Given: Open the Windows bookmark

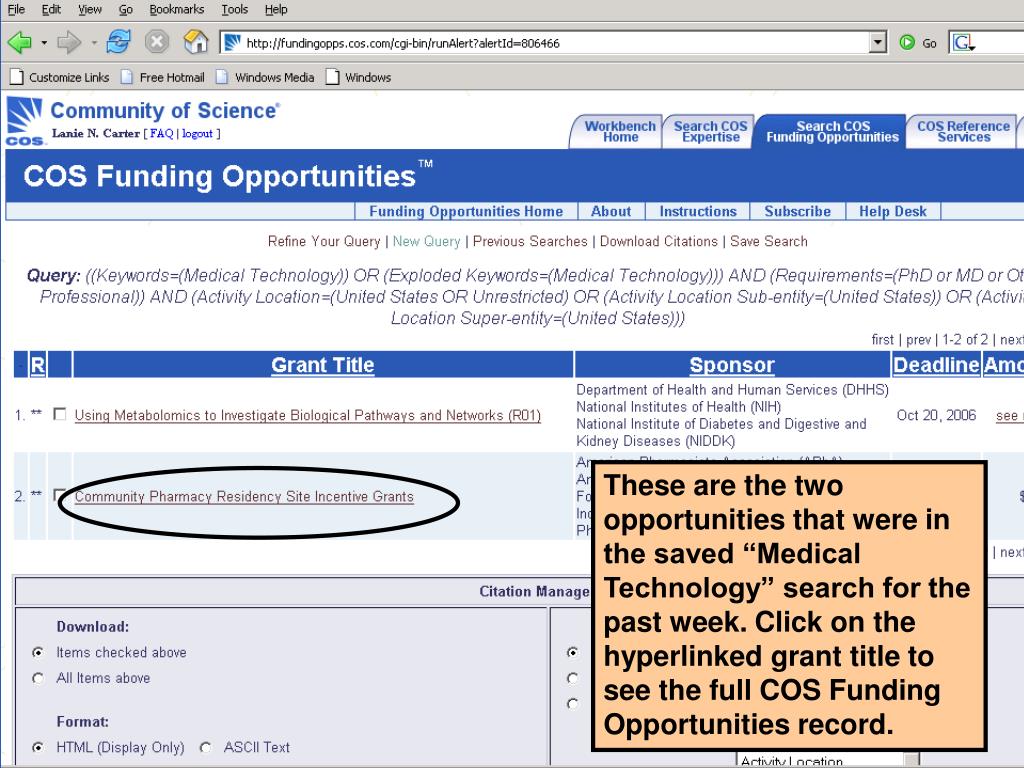Looking at the screenshot, I should pyautogui.click(x=359, y=77).
